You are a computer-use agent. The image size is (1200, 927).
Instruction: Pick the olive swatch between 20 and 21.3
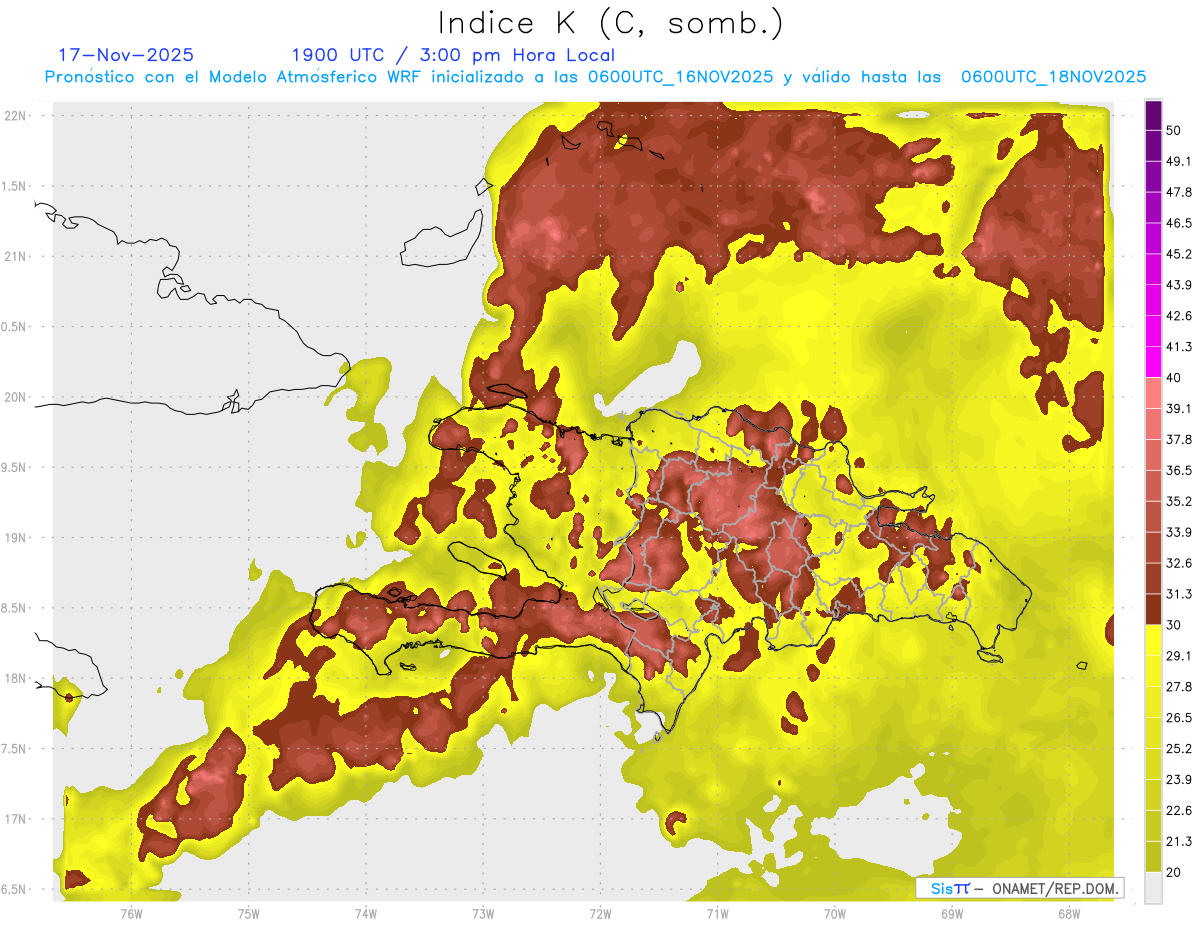point(1154,857)
